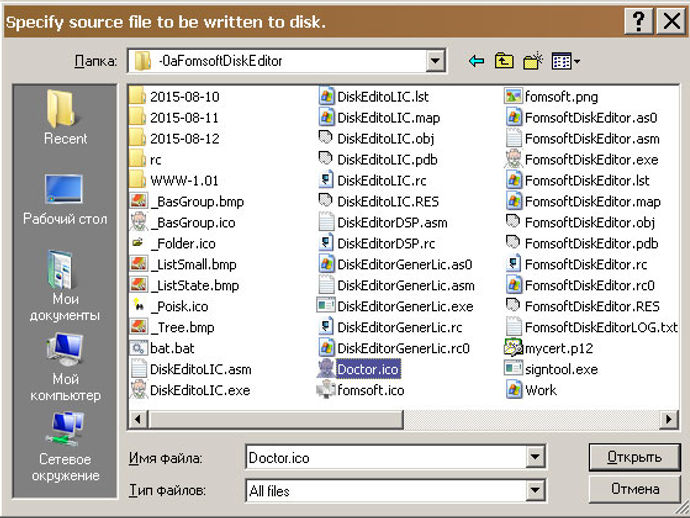690x518 pixels.
Task: Open the Папка folder path dropdown
Action: tap(435, 60)
